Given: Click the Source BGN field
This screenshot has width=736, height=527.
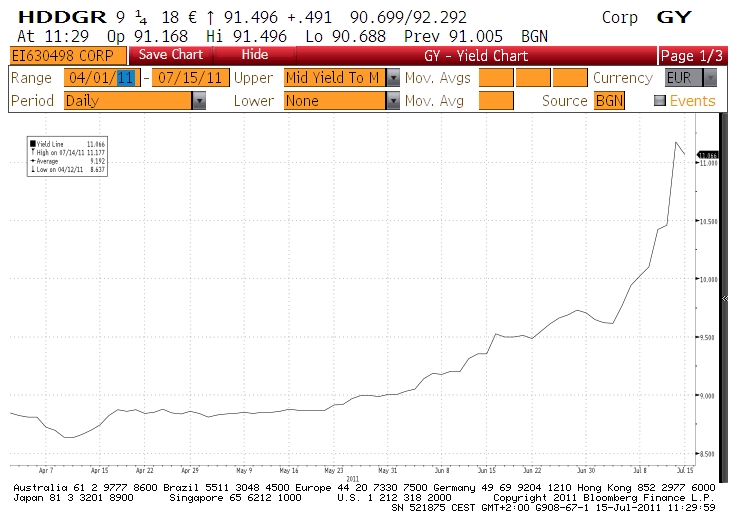Looking at the screenshot, I should (608, 101).
